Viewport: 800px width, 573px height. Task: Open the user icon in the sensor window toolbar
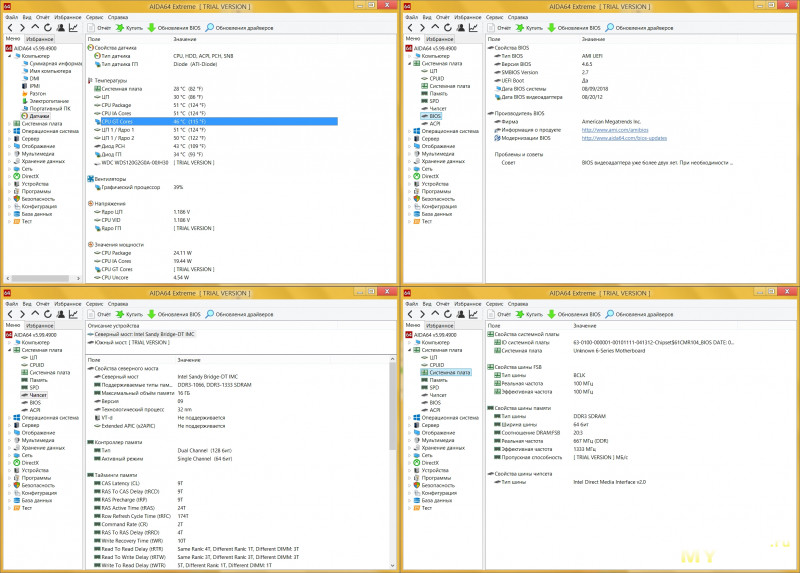(x=60, y=28)
